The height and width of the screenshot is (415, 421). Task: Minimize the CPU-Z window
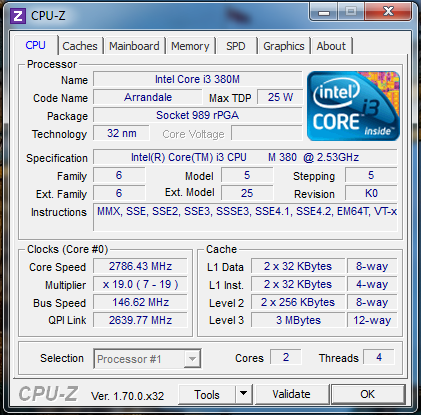tap(324, 12)
